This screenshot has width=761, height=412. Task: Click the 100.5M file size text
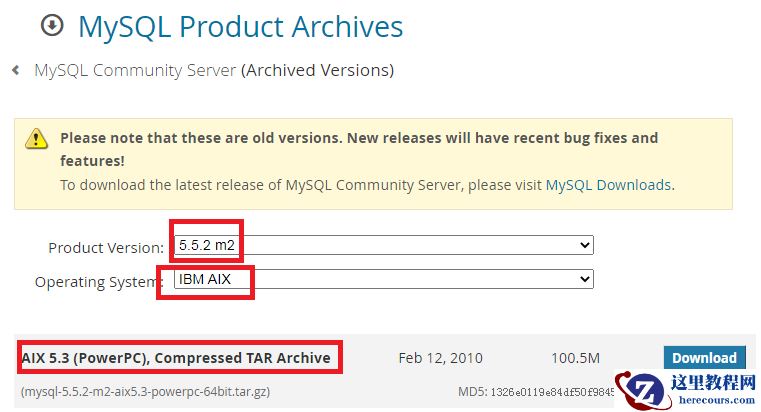575,358
